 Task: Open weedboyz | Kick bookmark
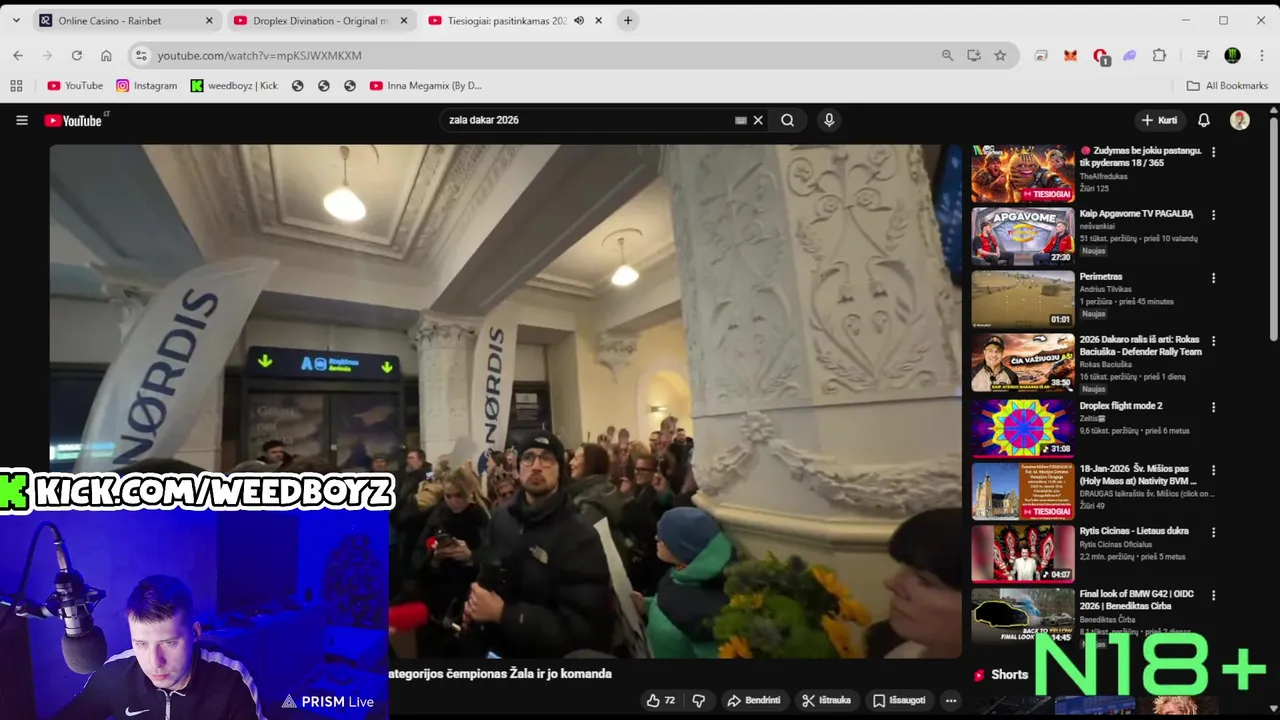pyautogui.click(x=234, y=86)
